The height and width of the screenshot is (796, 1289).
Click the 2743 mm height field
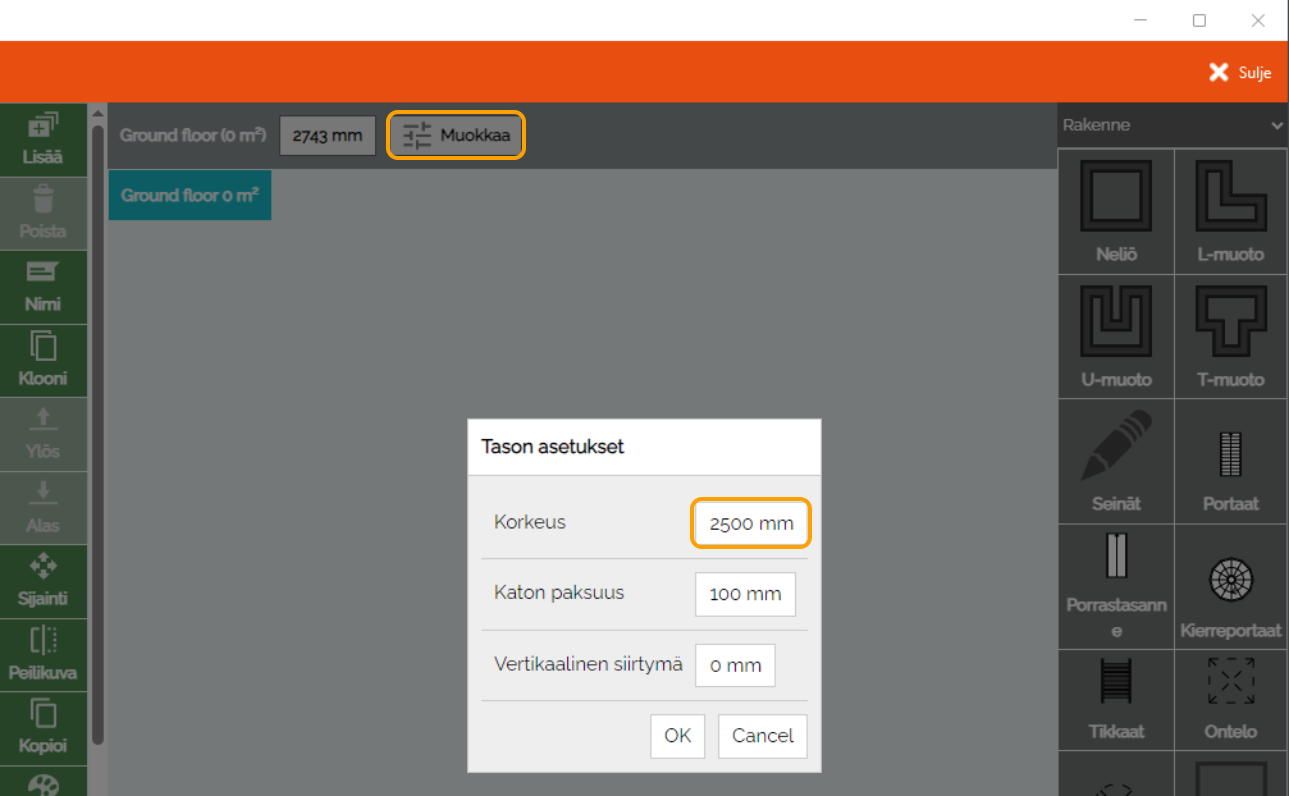coord(327,135)
